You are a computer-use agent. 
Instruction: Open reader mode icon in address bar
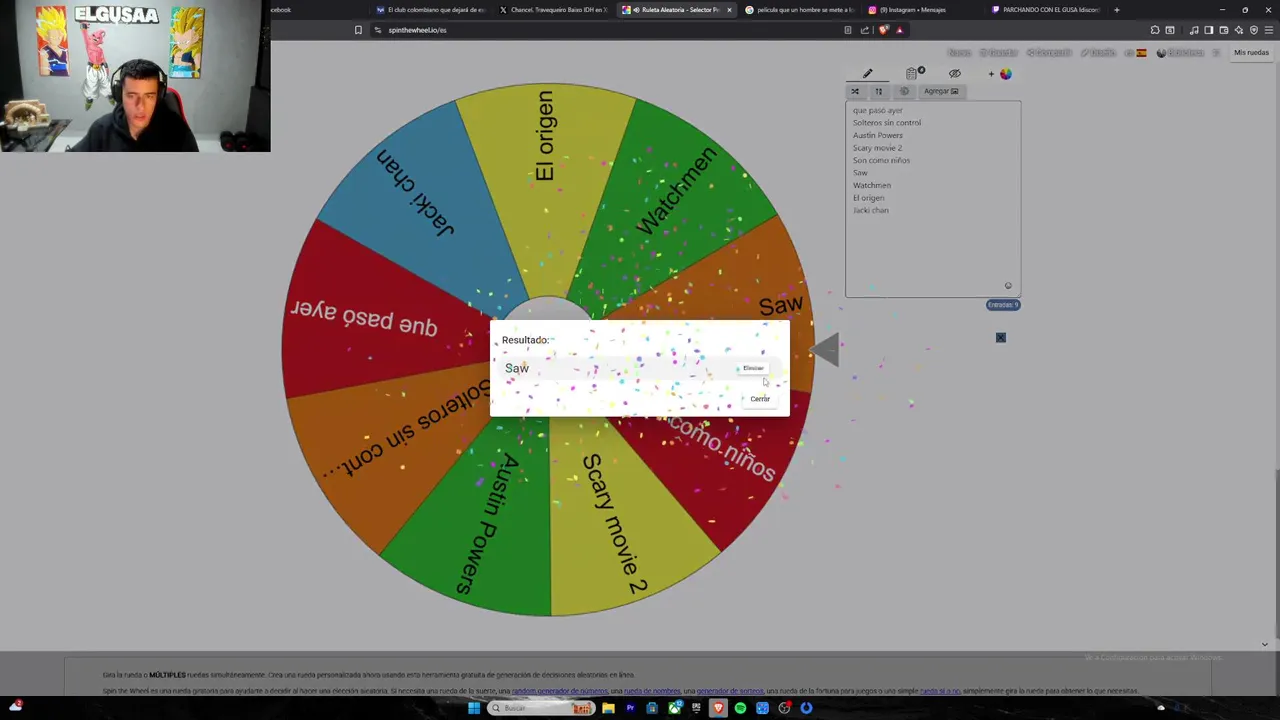(x=848, y=30)
